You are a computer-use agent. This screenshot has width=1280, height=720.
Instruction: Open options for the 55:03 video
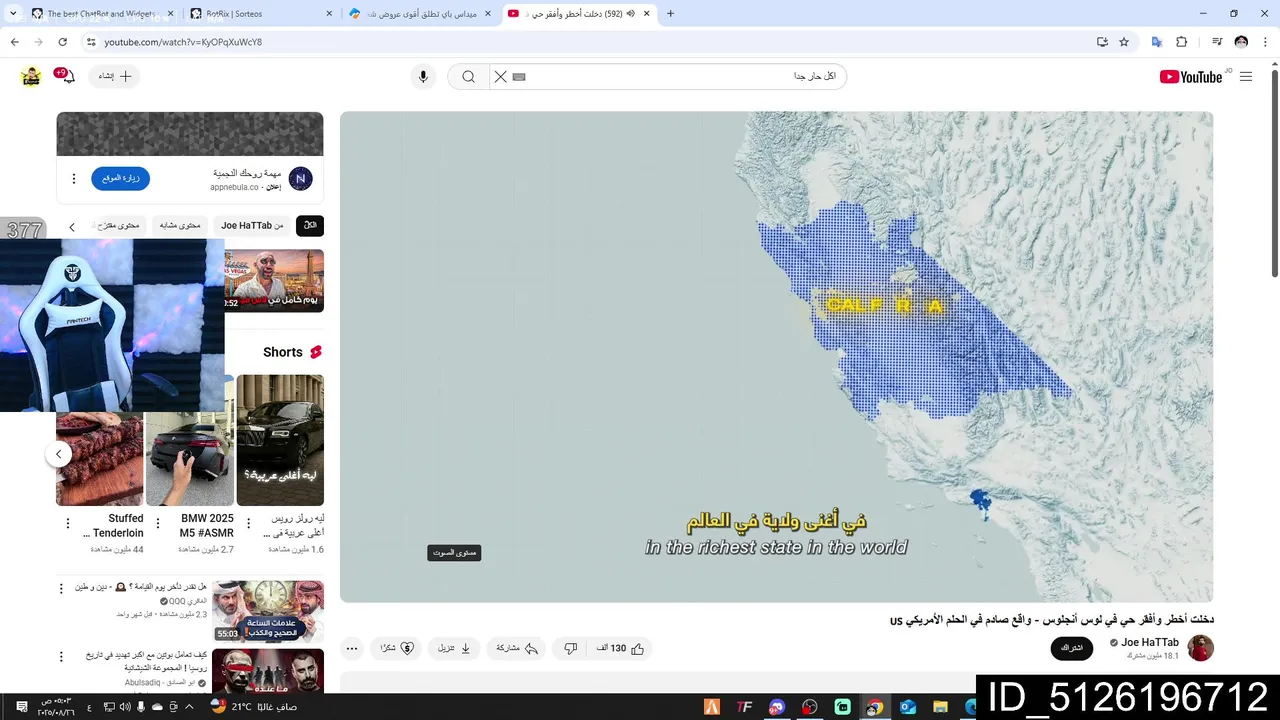(61, 589)
